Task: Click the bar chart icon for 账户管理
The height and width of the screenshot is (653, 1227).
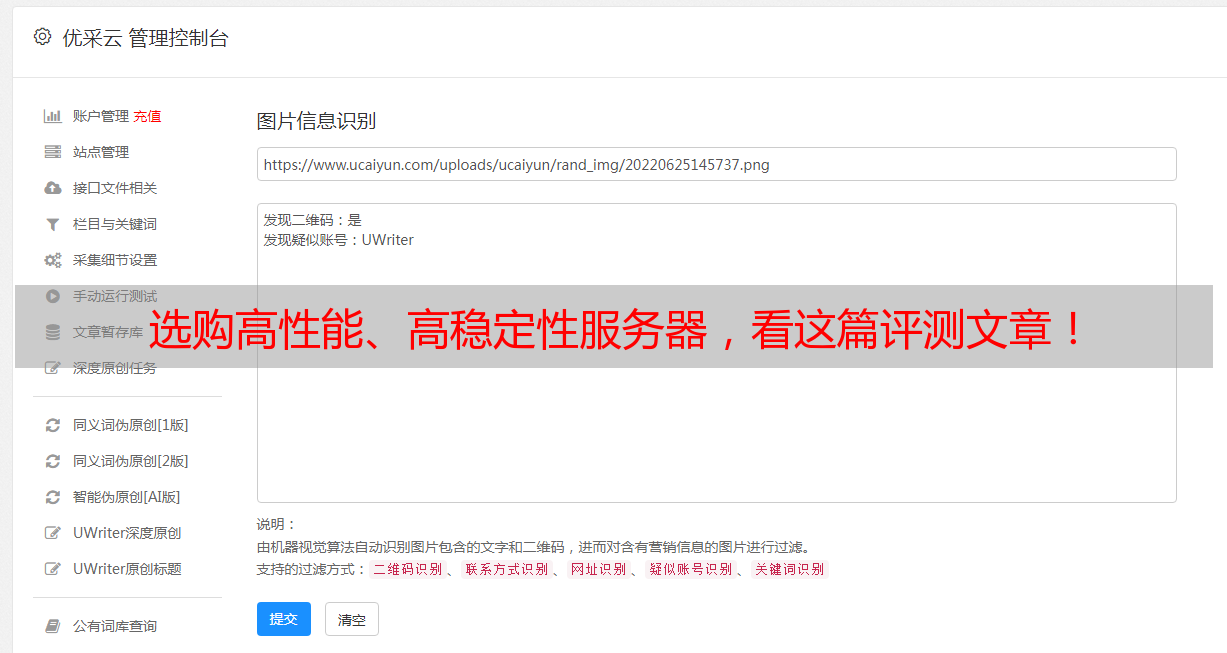Action: [x=53, y=116]
